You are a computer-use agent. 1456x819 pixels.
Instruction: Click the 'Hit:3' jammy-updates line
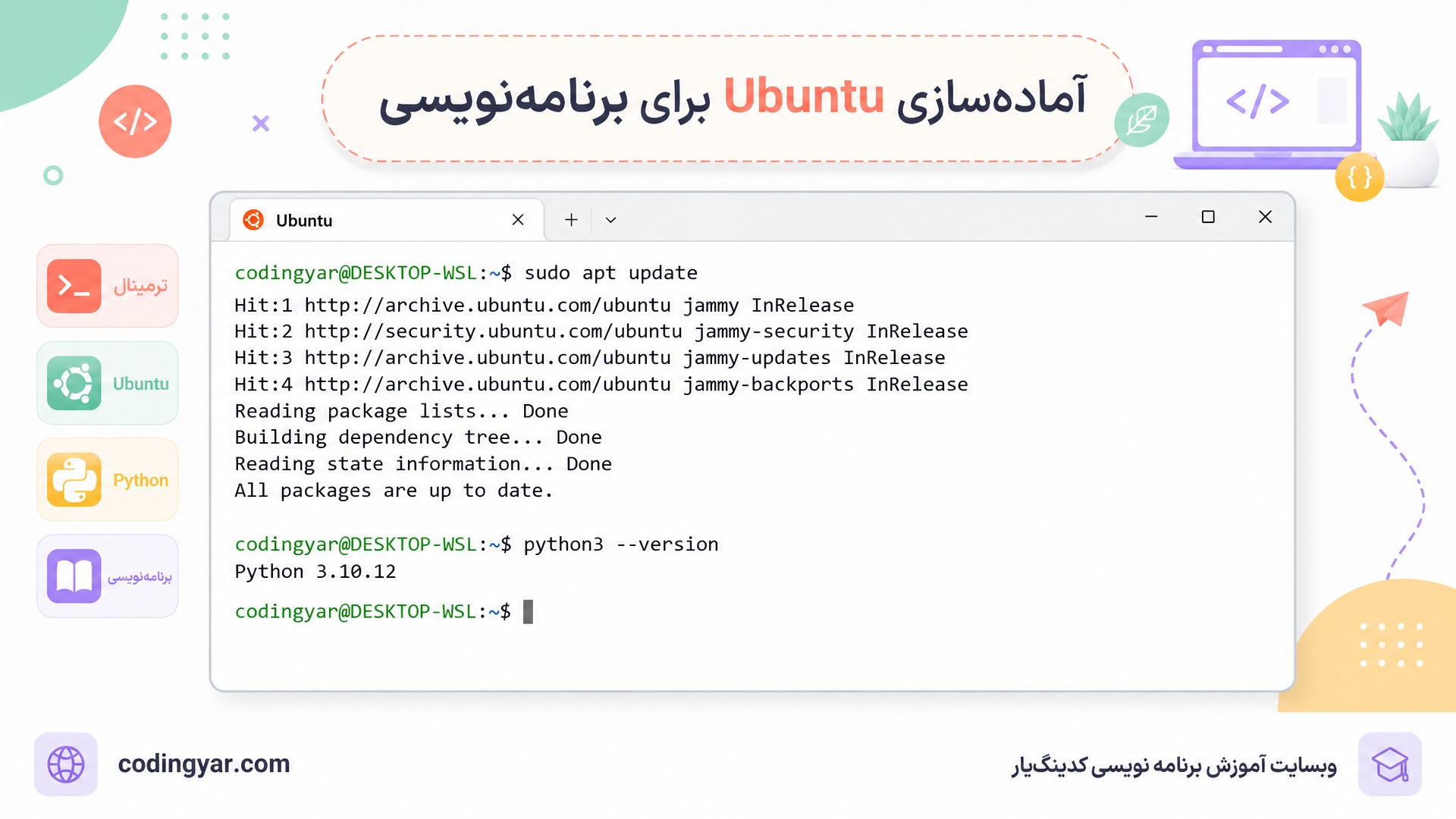pos(590,358)
